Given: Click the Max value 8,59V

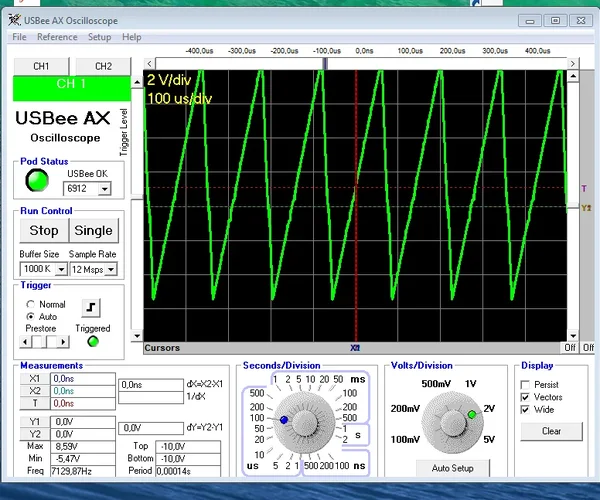Looking at the screenshot, I should pos(83,446).
